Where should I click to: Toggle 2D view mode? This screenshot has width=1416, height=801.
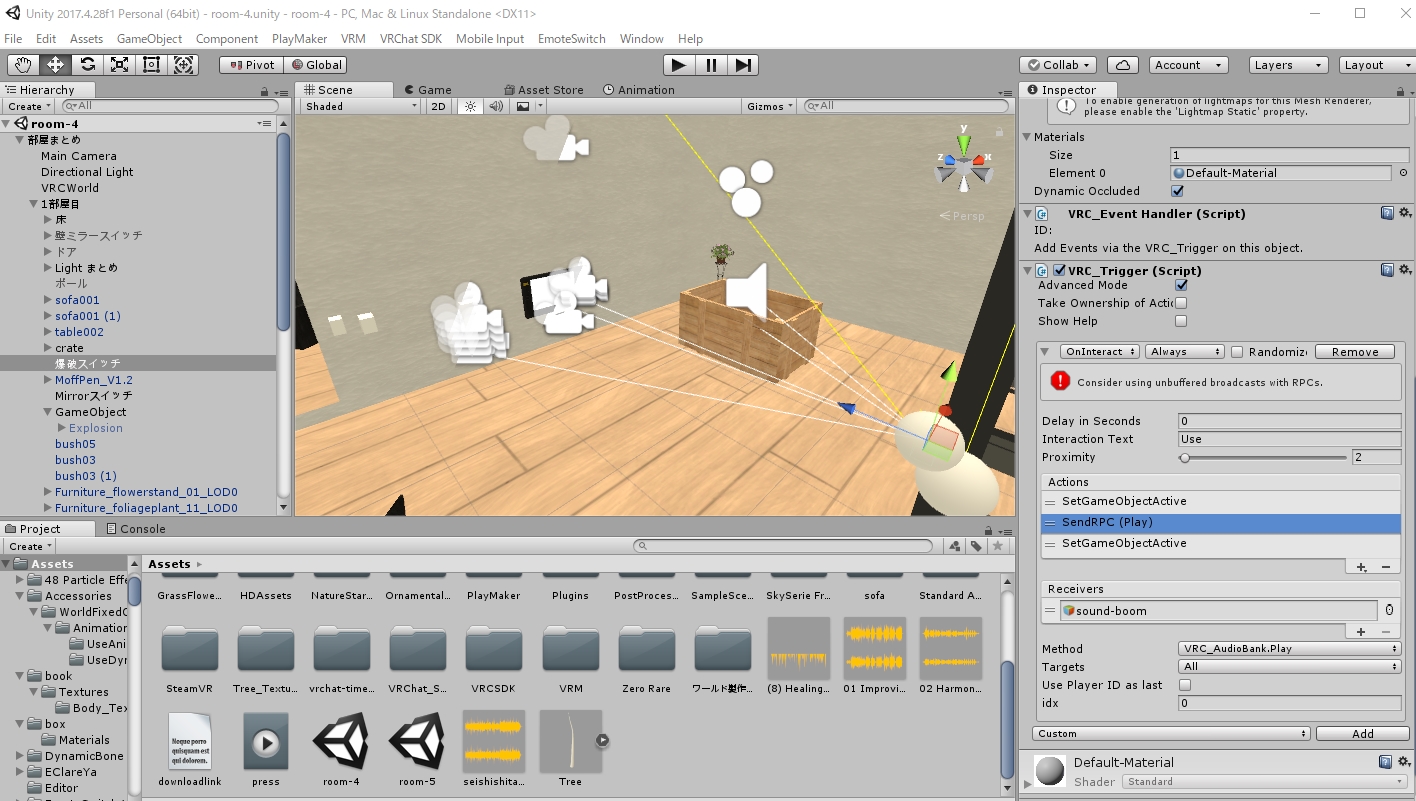pyautogui.click(x=438, y=106)
